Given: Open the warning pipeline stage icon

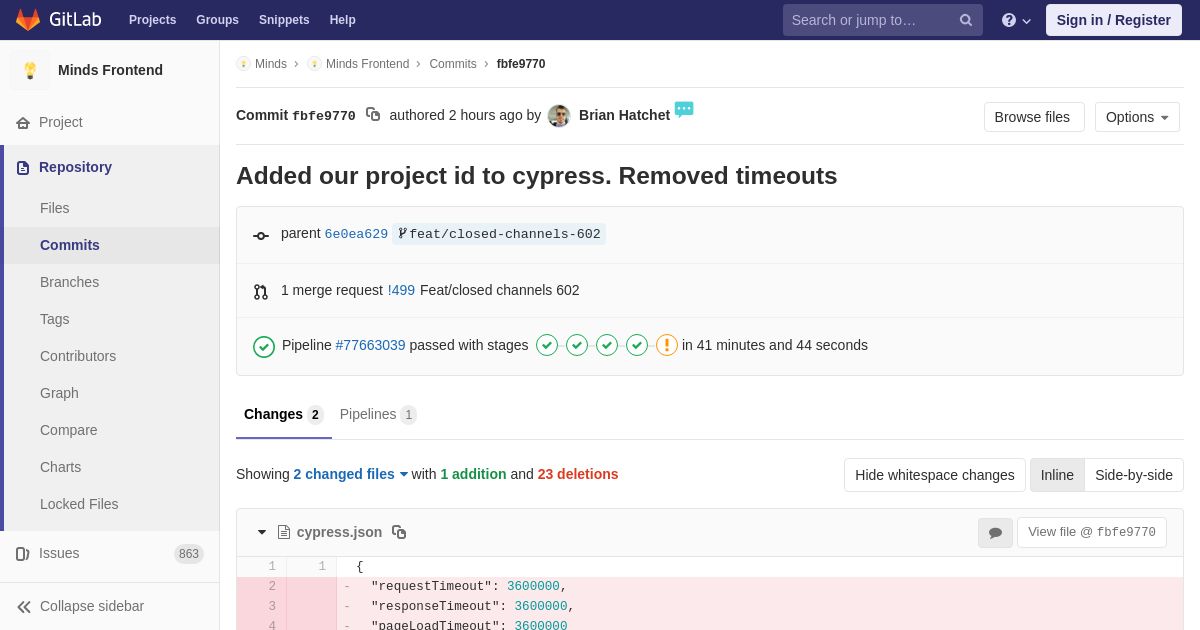Looking at the screenshot, I should pos(667,345).
